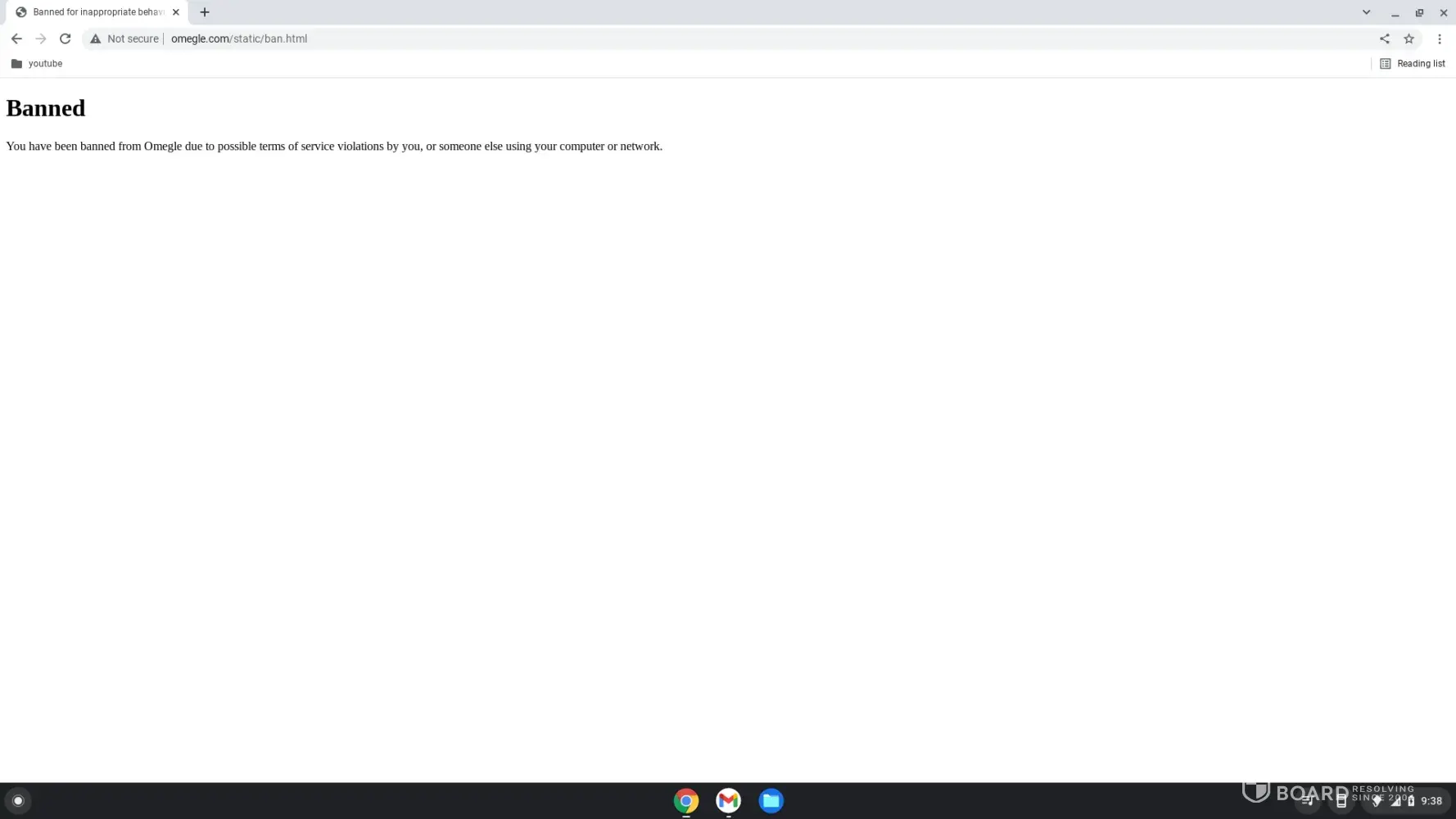The height and width of the screenshot is (819, 1456).
Task: Bookmark this tab with the star icon
Action: coord(1409,38)
